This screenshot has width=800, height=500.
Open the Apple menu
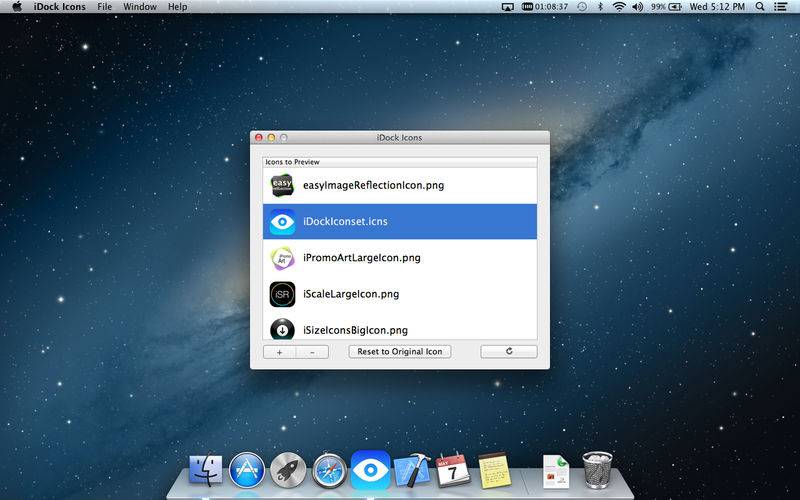click(17, 7)
